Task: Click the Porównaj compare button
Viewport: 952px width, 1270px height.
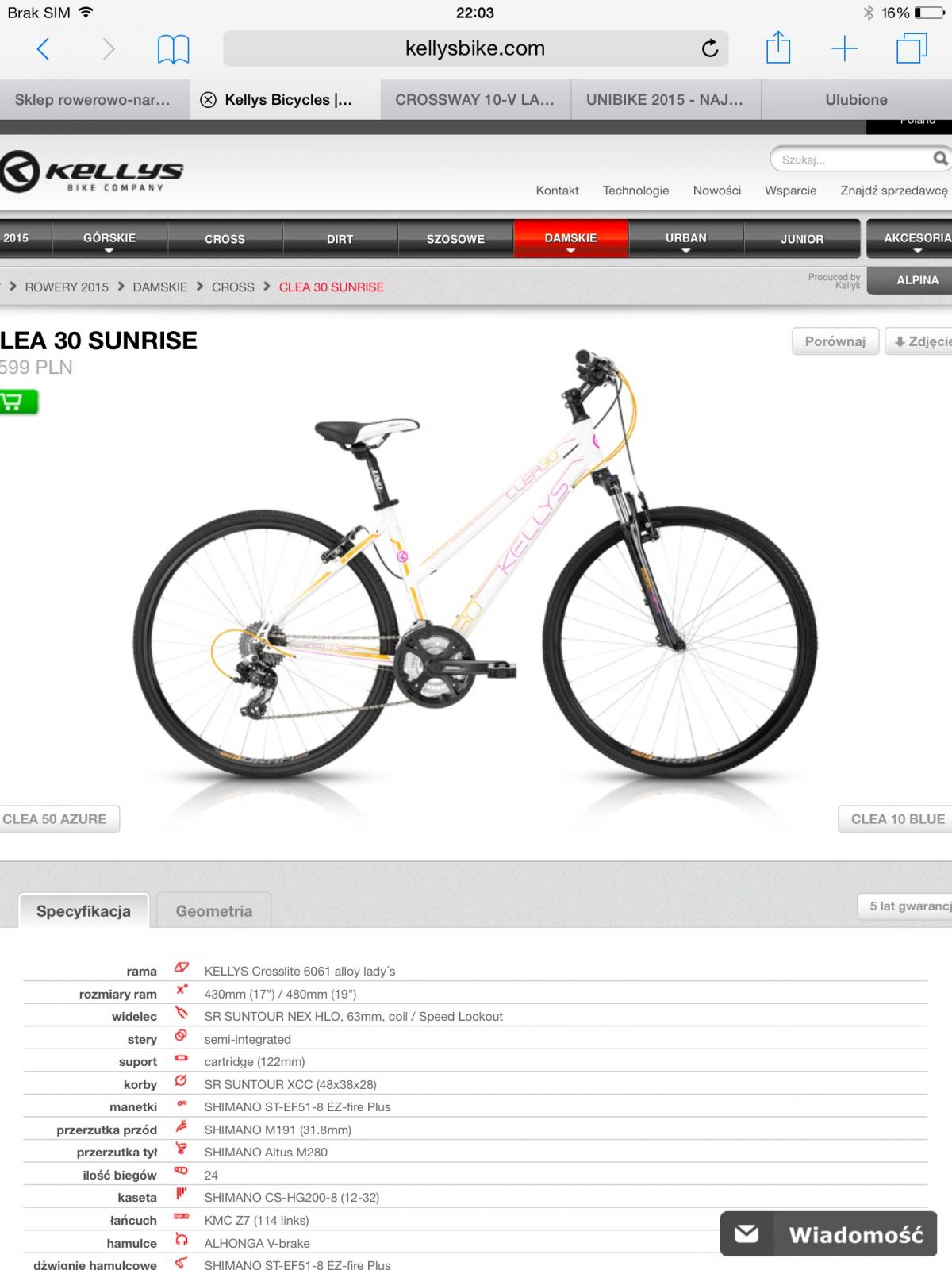Action: [835, 341]
